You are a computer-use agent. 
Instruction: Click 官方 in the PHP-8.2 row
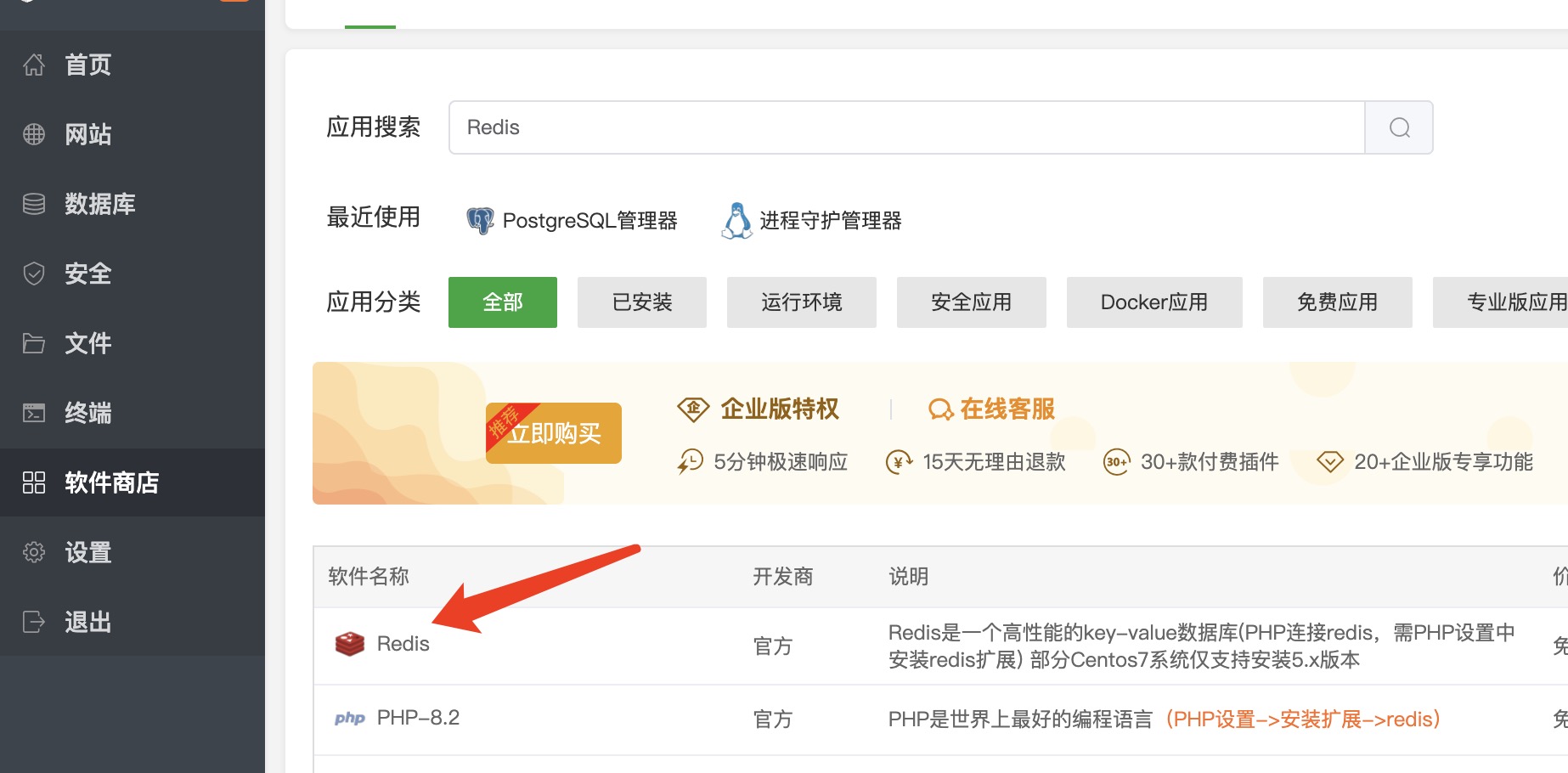(773, 719)
